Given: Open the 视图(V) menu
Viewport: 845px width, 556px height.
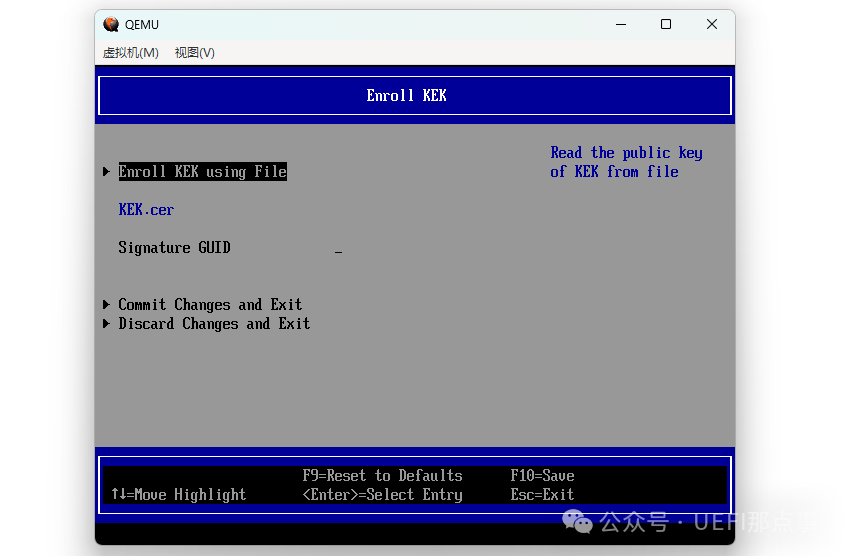Looking at the screenshot, I should click(194, 53).
